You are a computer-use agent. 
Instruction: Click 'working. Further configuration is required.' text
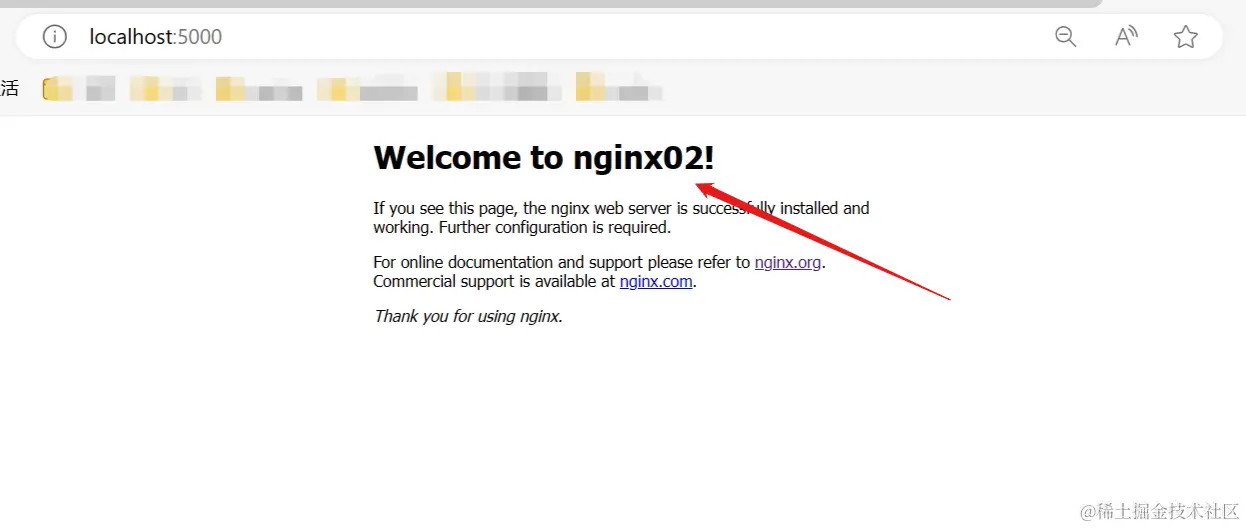[x=522, y=227]
